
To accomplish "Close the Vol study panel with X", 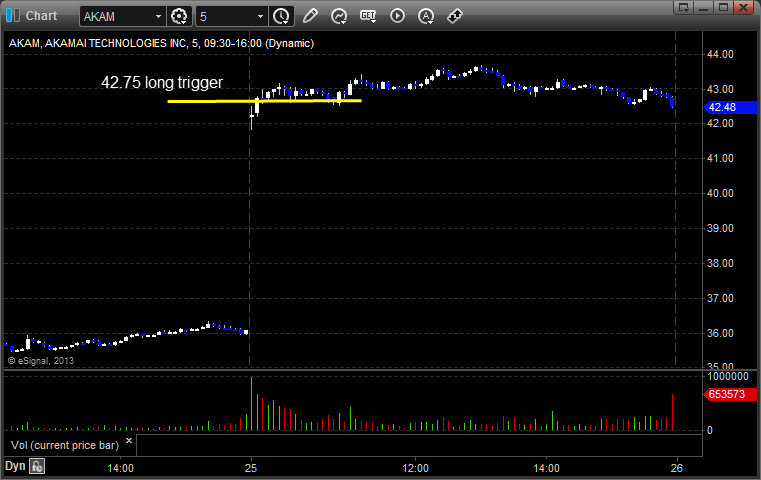I will pos(129,441).
